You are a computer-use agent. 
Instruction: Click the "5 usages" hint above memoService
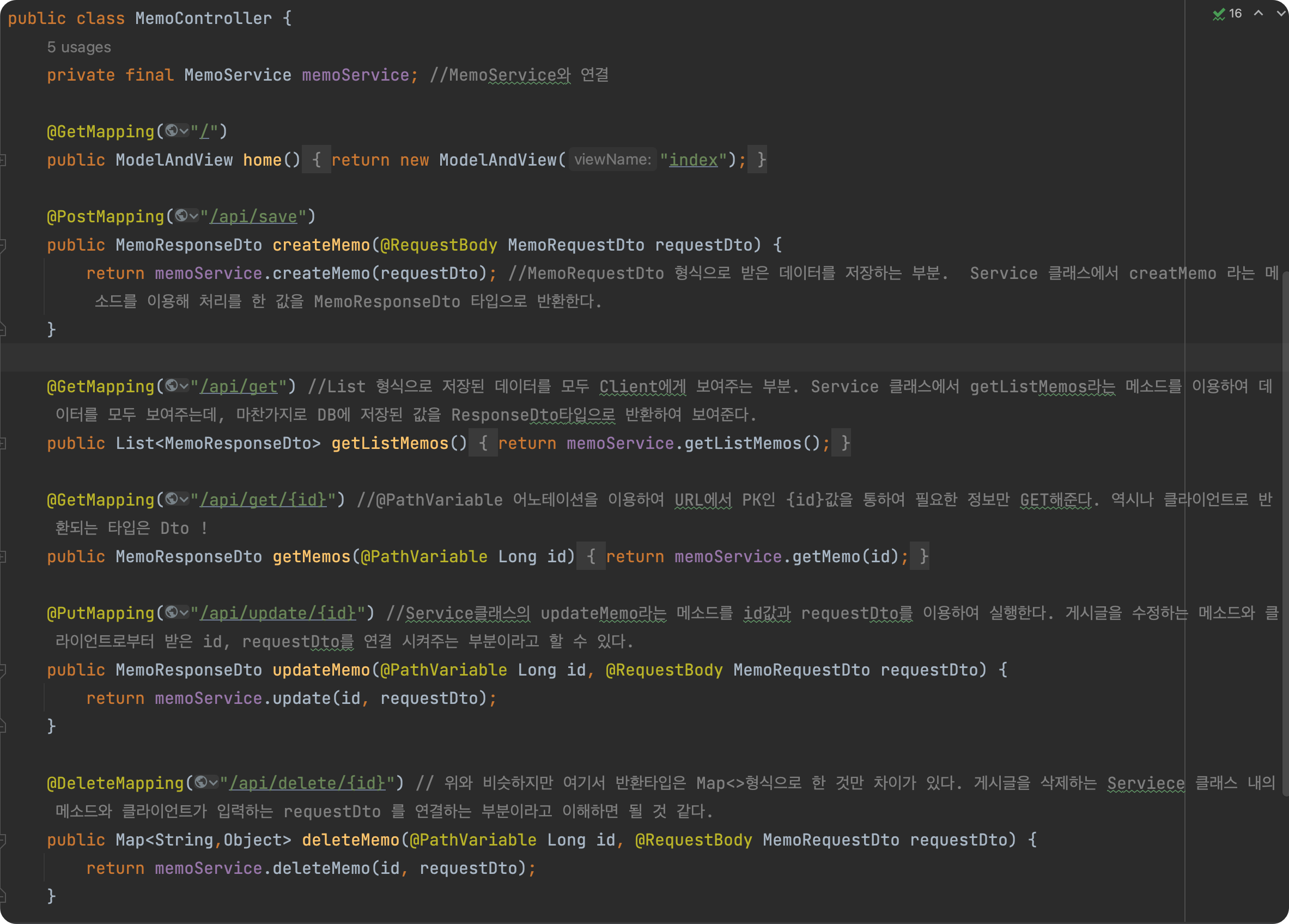(79, 47)
